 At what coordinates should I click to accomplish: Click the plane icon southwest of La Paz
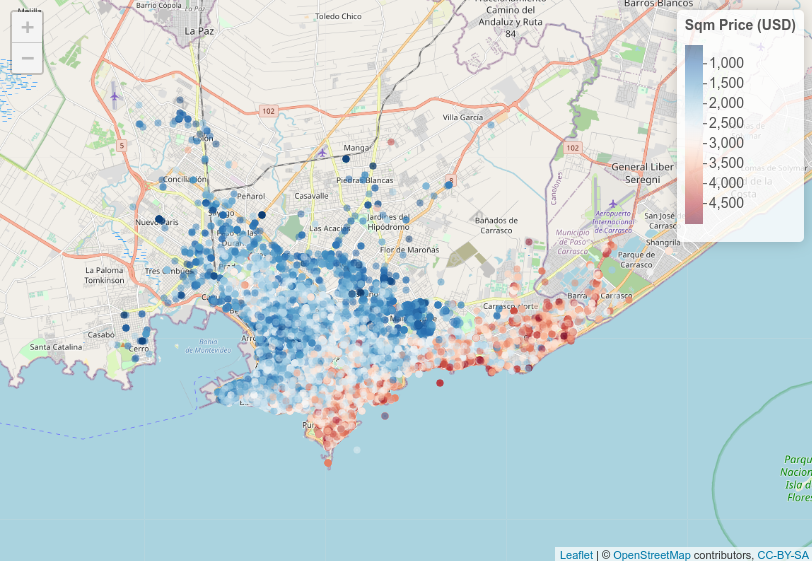114,97
